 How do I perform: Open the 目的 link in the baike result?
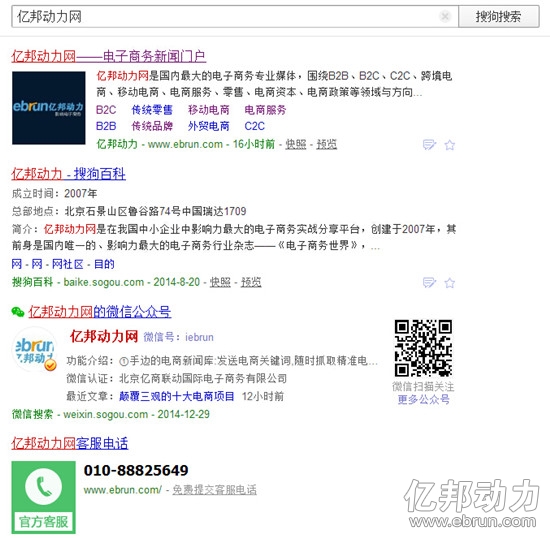(104, 264)
